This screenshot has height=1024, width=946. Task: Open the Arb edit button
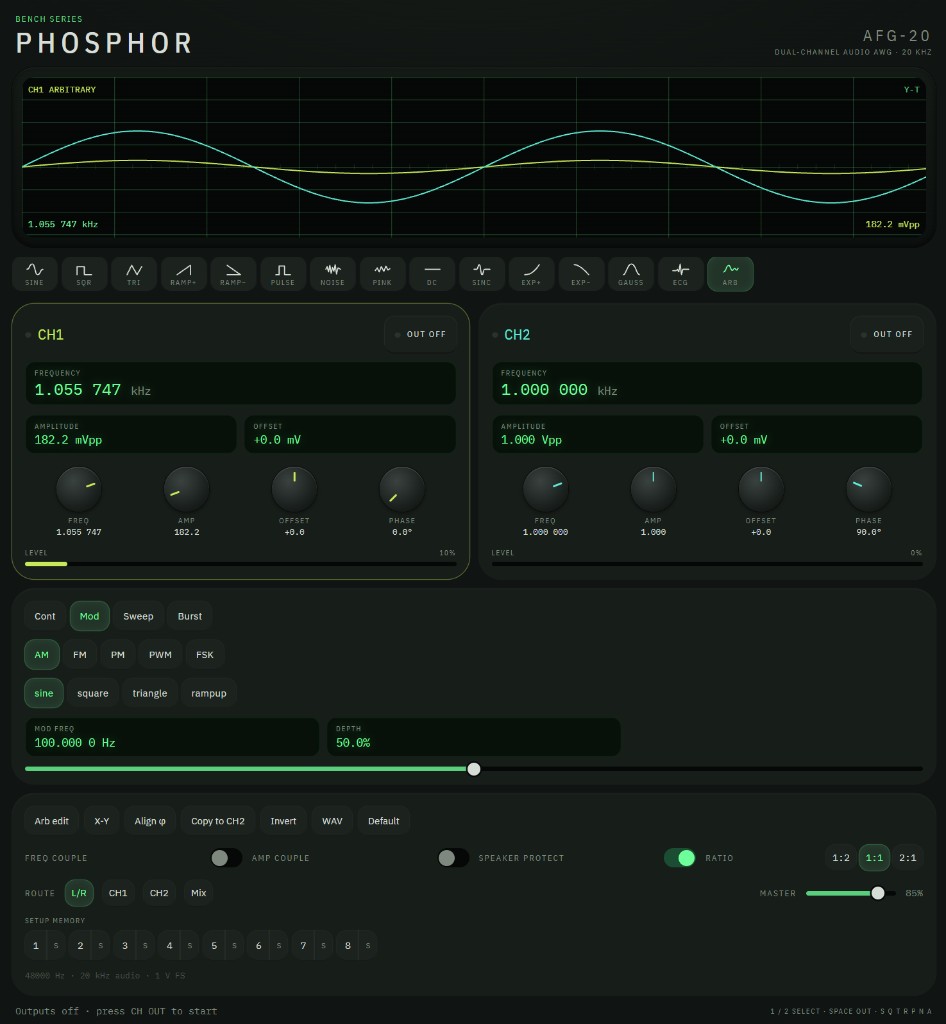(52, 821)
